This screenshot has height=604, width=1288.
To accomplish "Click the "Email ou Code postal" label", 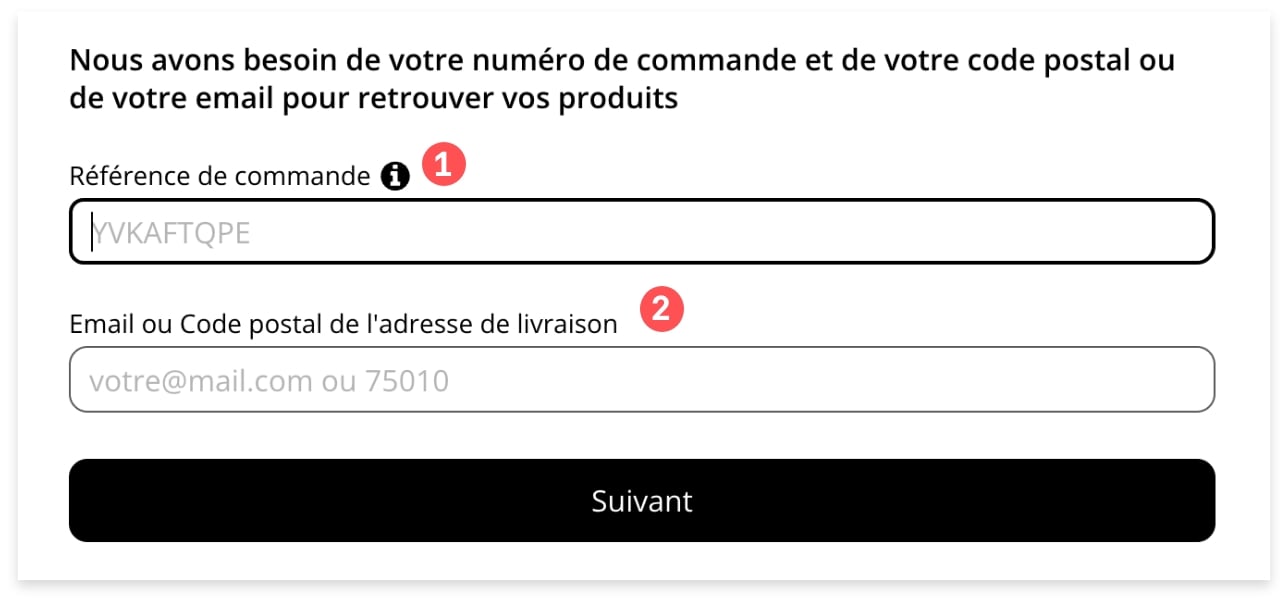I will click(x=343, y=324).
